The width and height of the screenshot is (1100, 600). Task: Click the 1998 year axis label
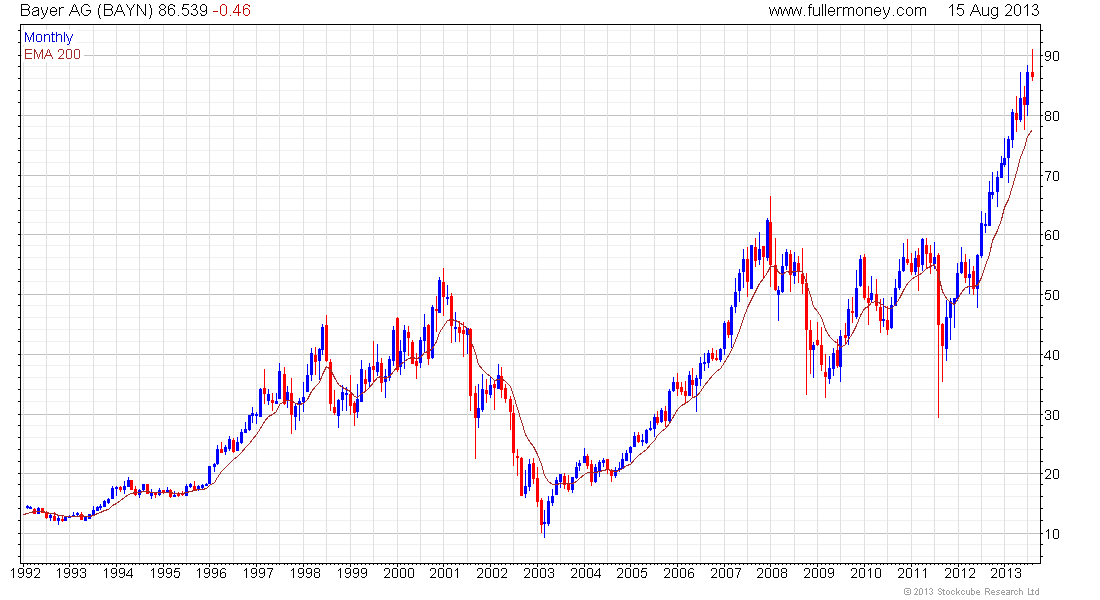point(305,573)
